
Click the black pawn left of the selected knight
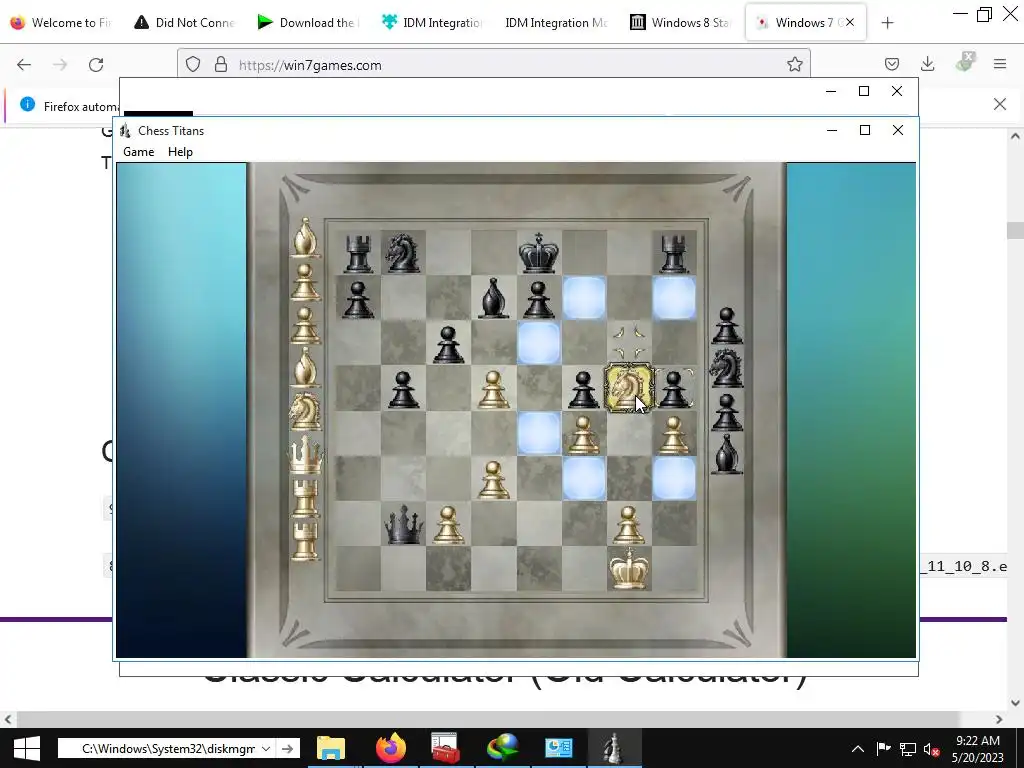click(583, 389)
